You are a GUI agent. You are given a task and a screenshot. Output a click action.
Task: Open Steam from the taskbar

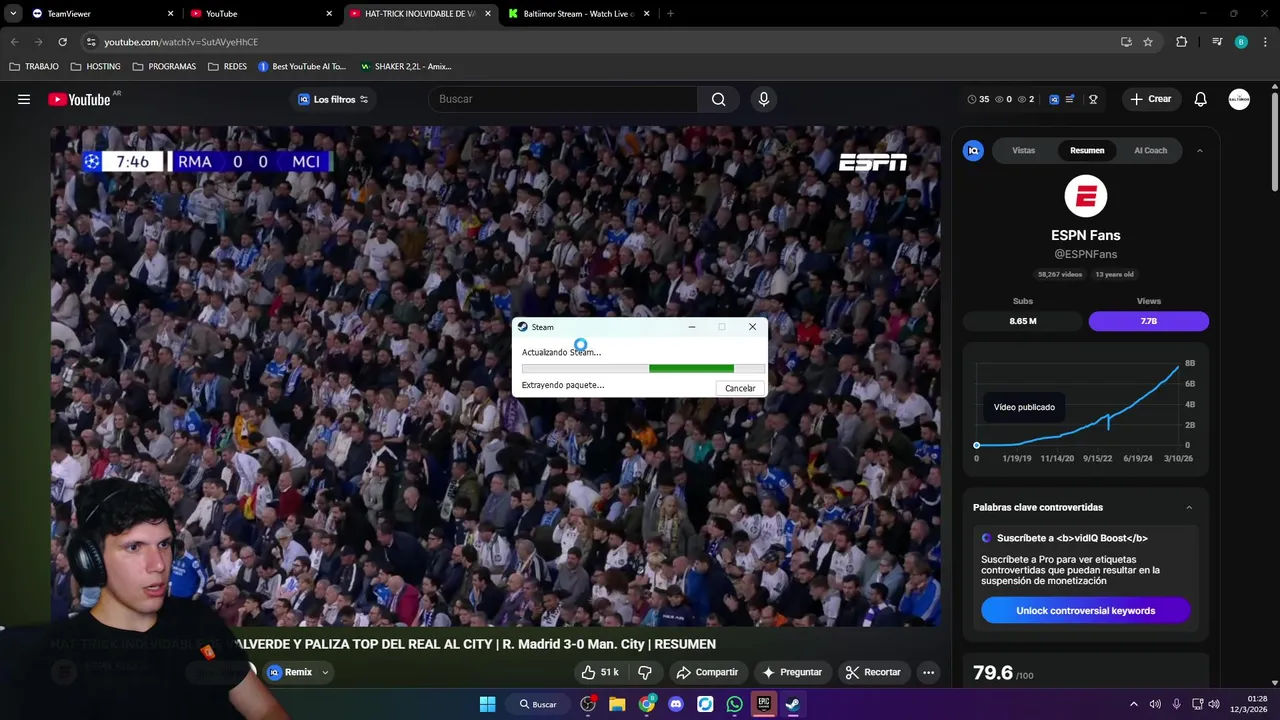(793, 704)
